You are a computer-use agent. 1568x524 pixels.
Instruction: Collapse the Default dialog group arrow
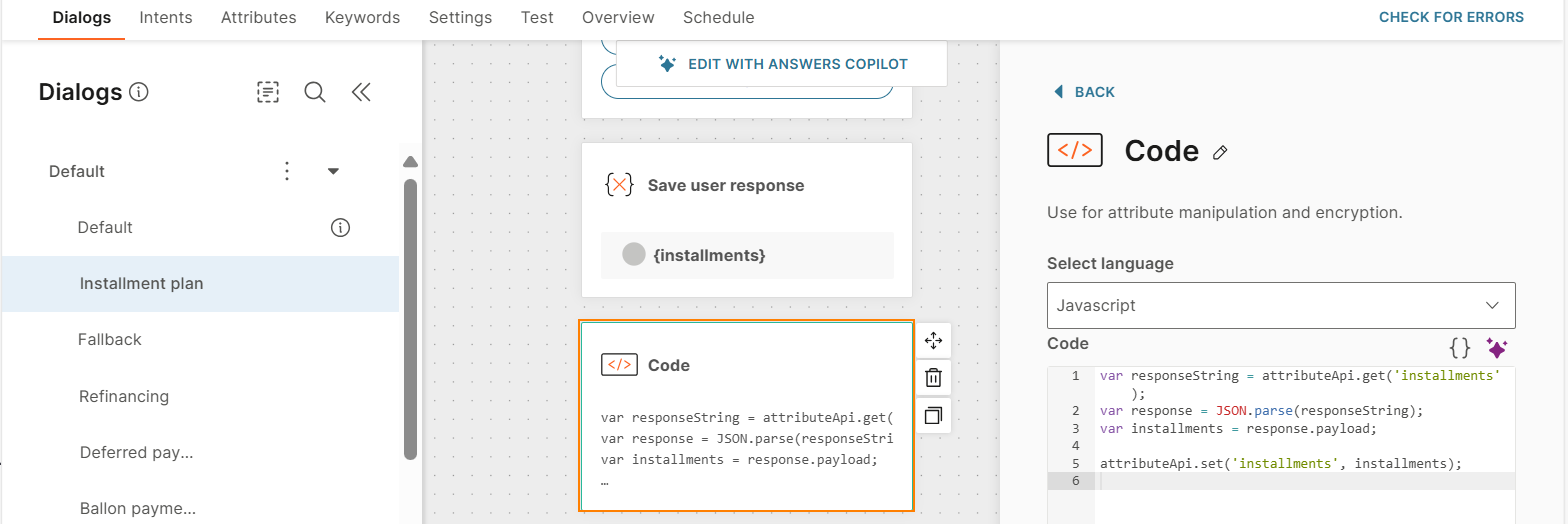[x=334, y=171]
